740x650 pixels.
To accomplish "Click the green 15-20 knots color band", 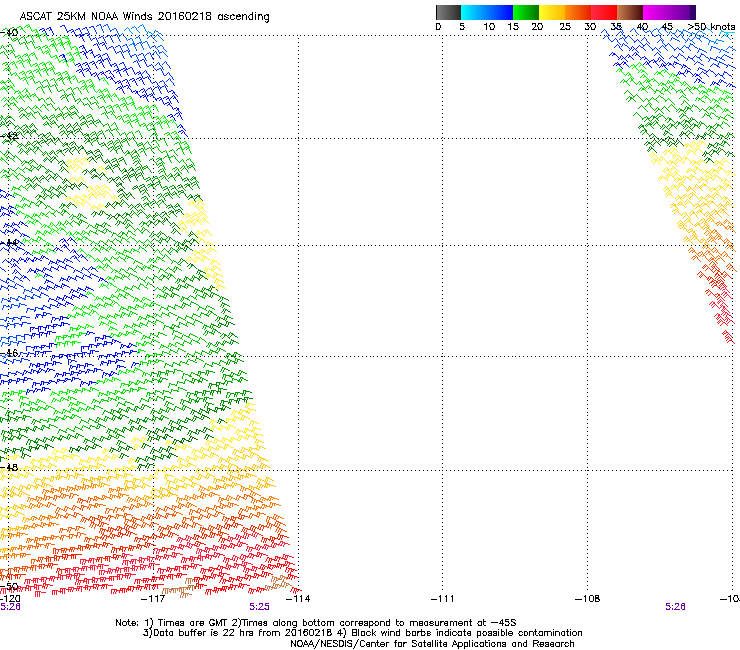I will point(526,12).
